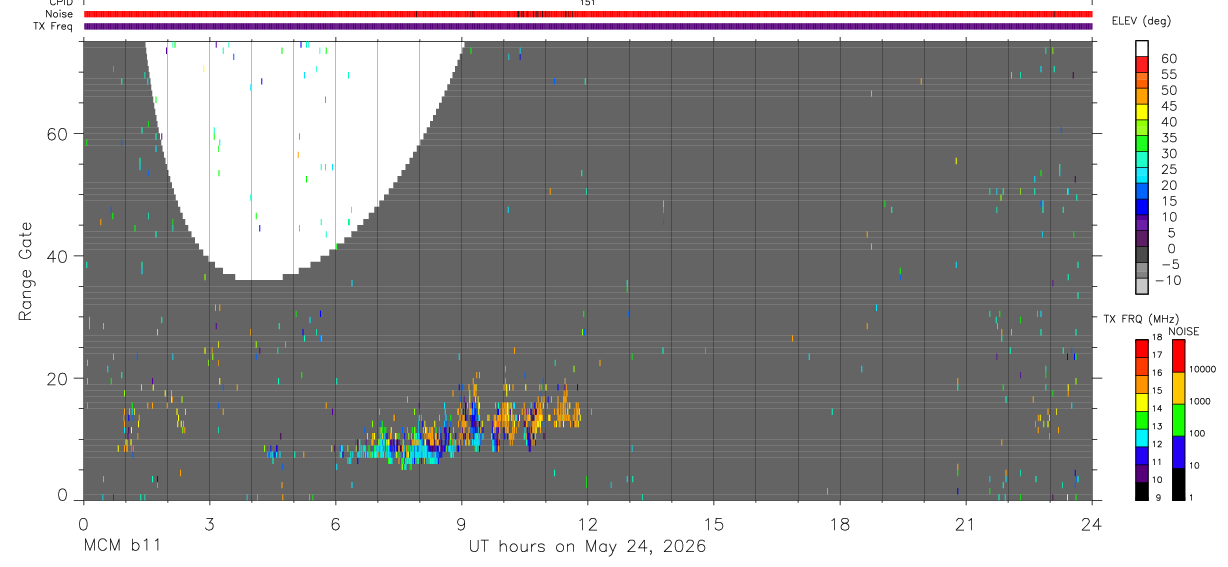Click the black swatch in TX FRQ colorbar
Image resolution: width=1228 pixels, height=567 pixels.
point(1141,489)
